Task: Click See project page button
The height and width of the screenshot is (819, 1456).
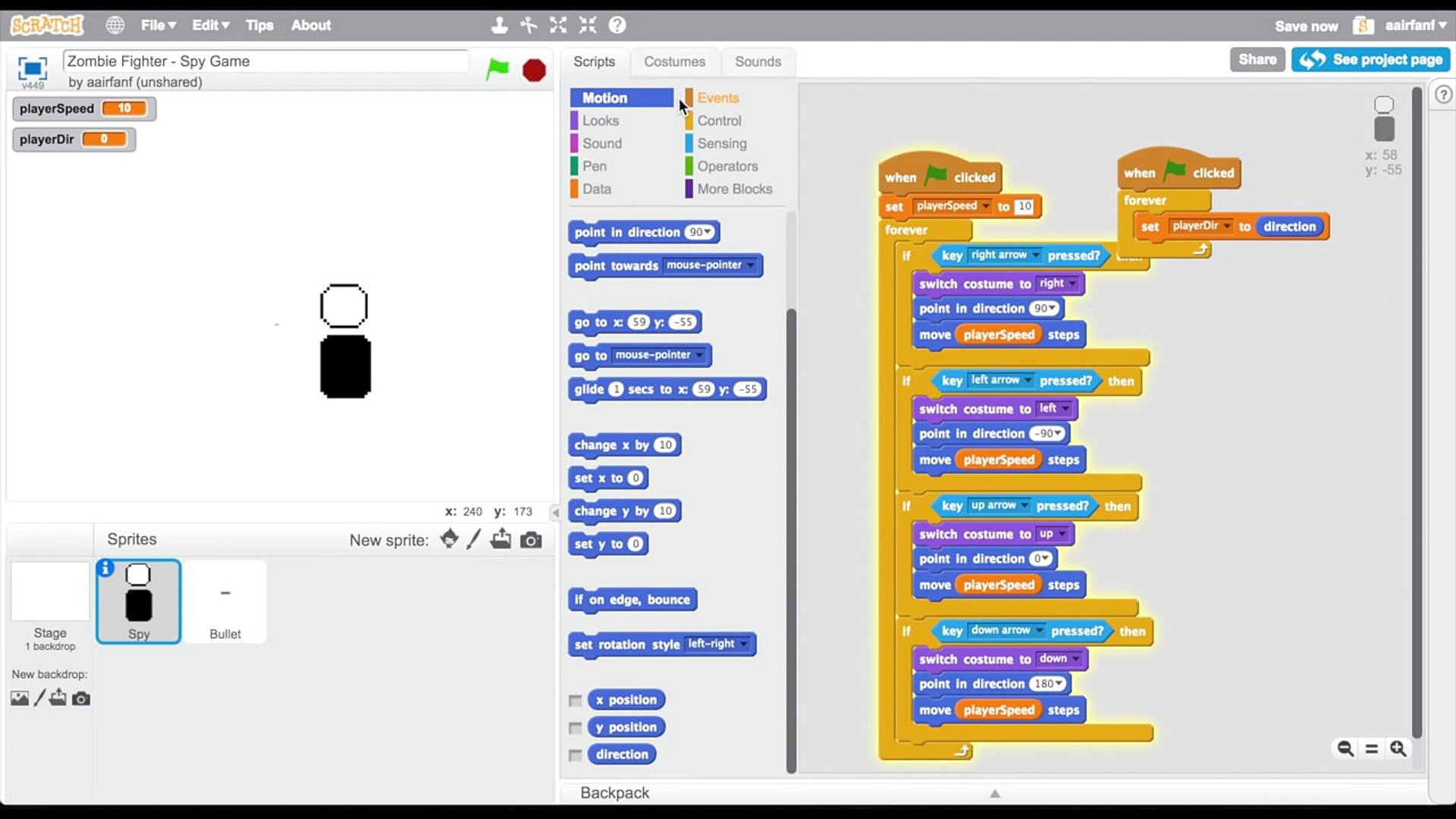Action: pos(1371,59)
